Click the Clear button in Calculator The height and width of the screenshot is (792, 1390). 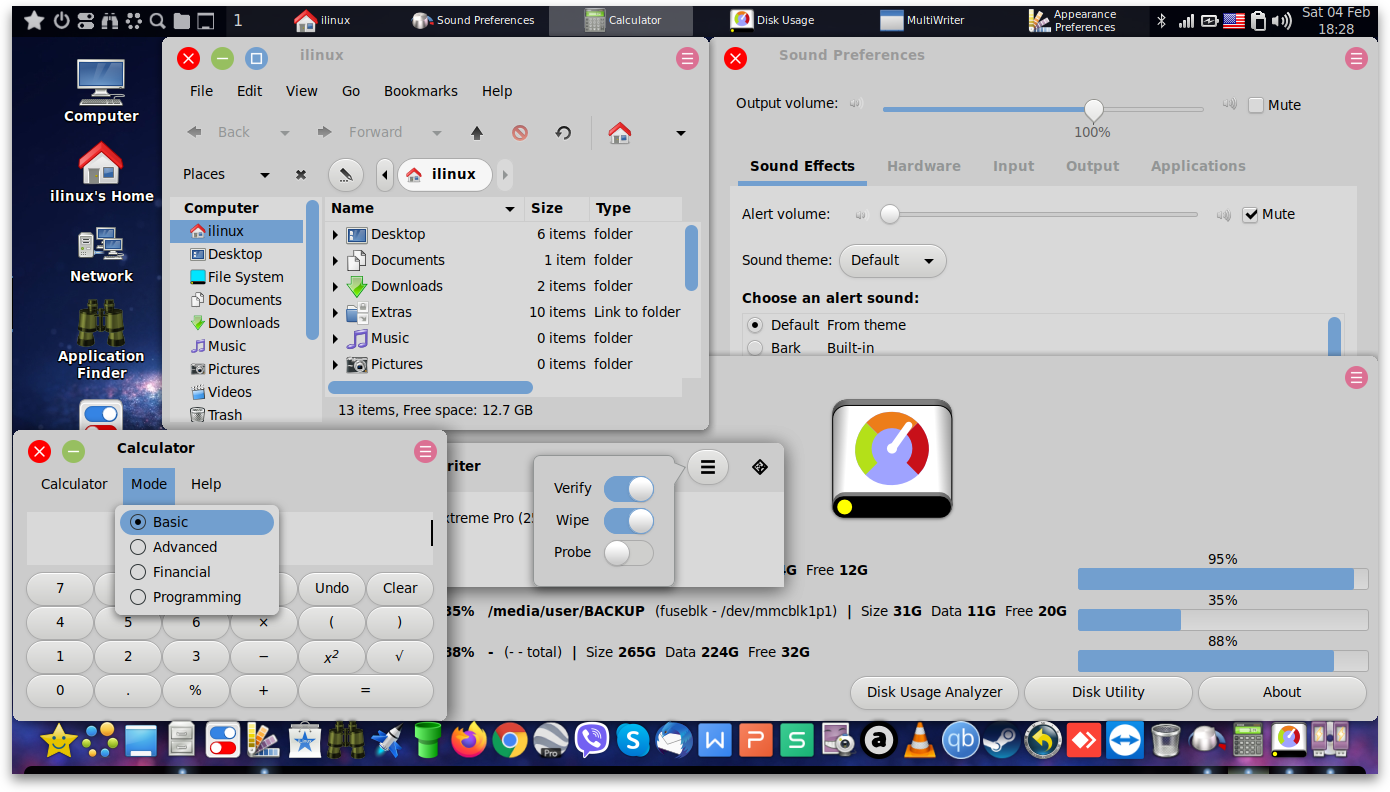tap(400, 588)
